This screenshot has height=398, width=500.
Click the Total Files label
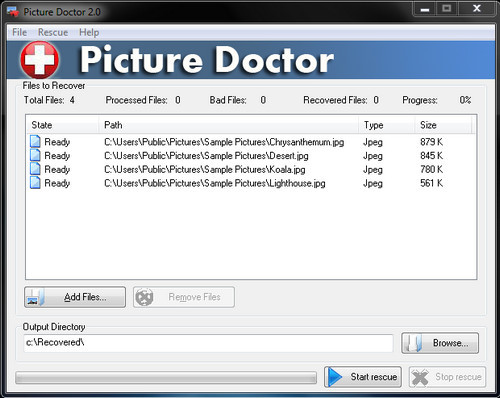44,100
